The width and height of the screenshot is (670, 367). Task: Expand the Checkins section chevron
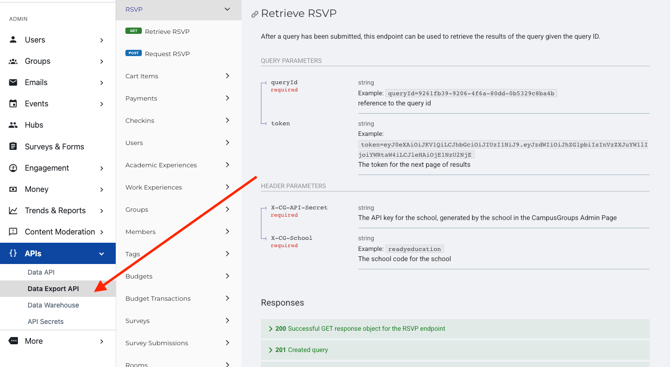click(227, 120)
